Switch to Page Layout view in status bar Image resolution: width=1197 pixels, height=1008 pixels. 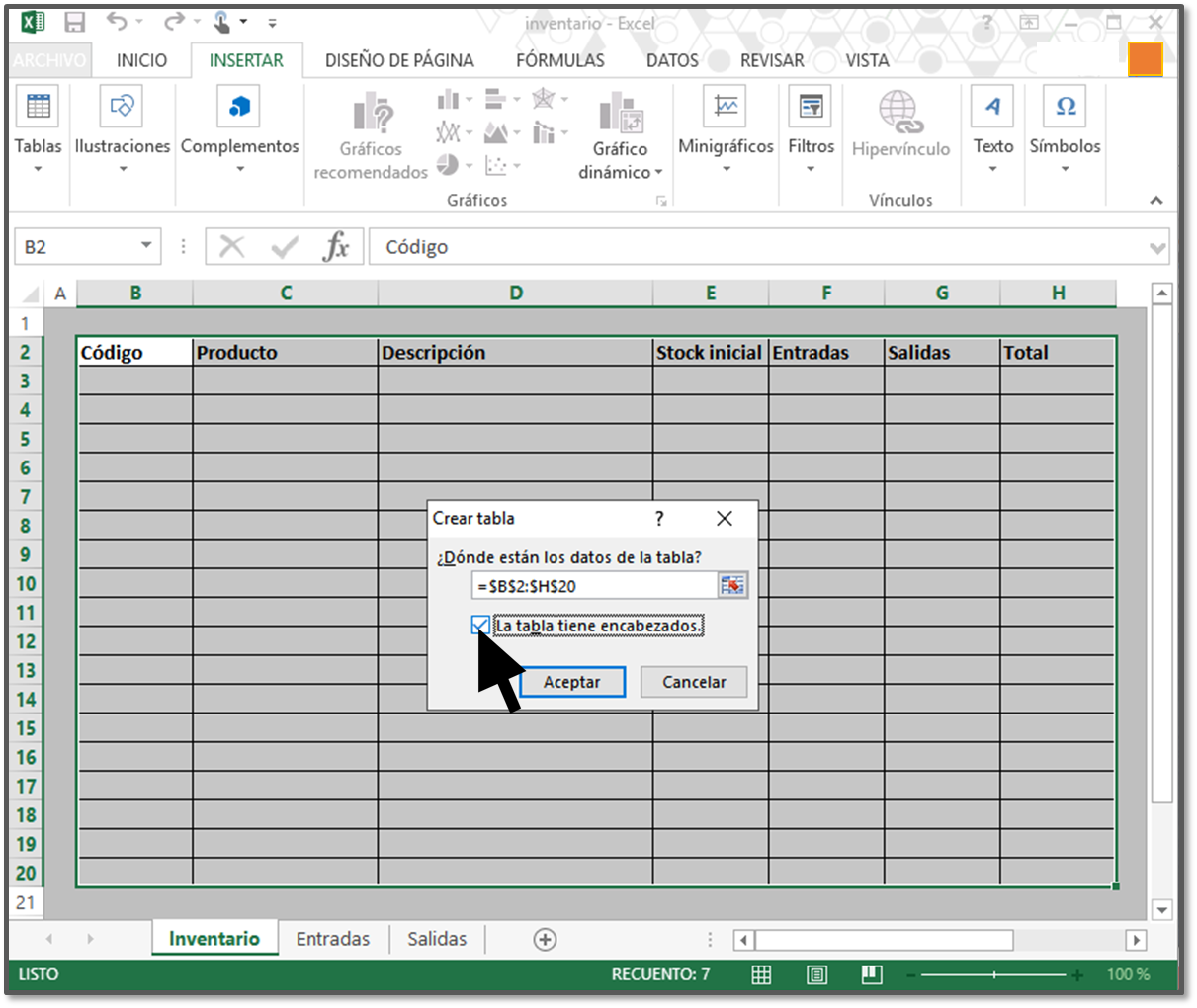816,975
